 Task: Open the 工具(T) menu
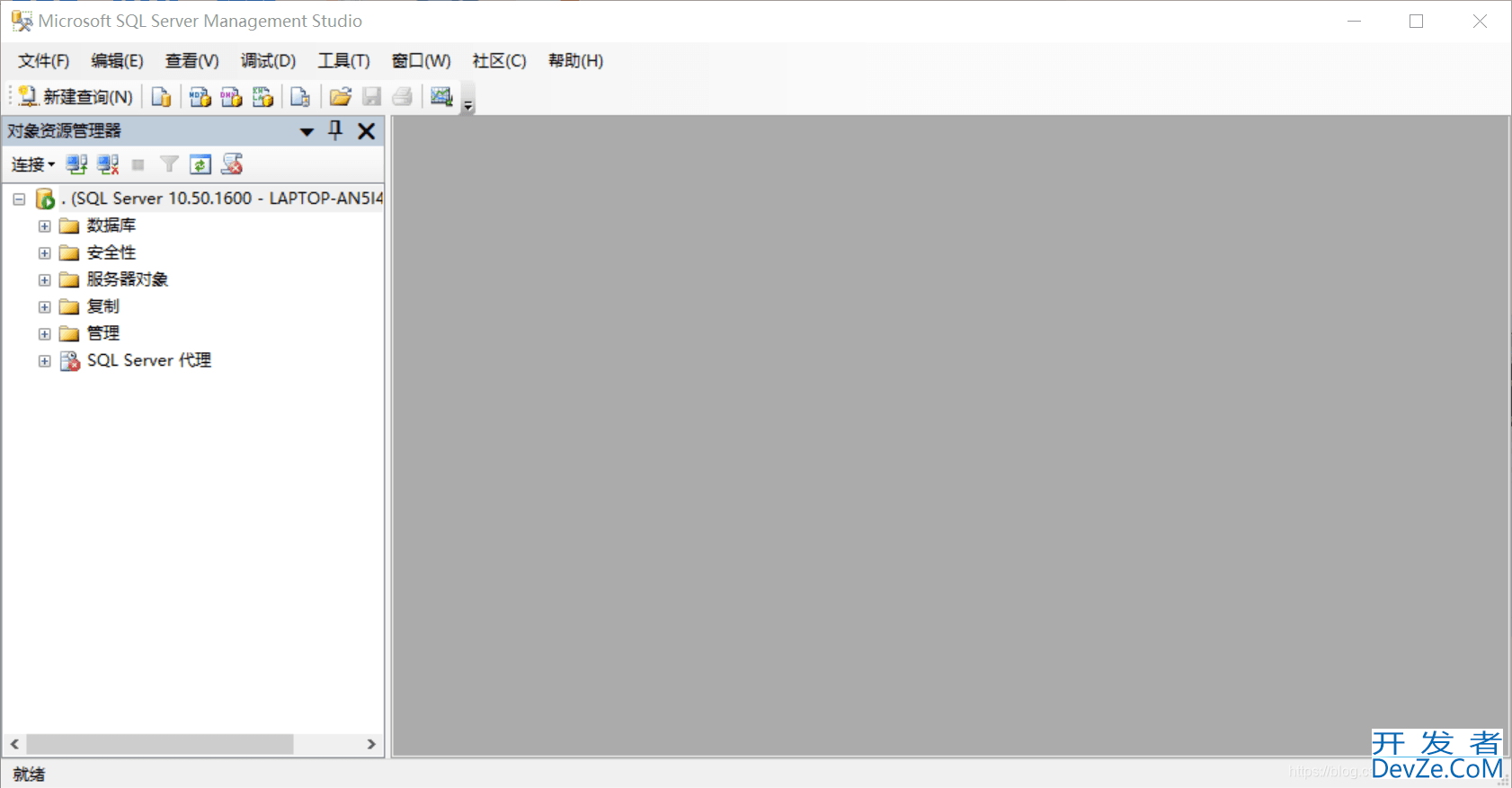(343, 60)
